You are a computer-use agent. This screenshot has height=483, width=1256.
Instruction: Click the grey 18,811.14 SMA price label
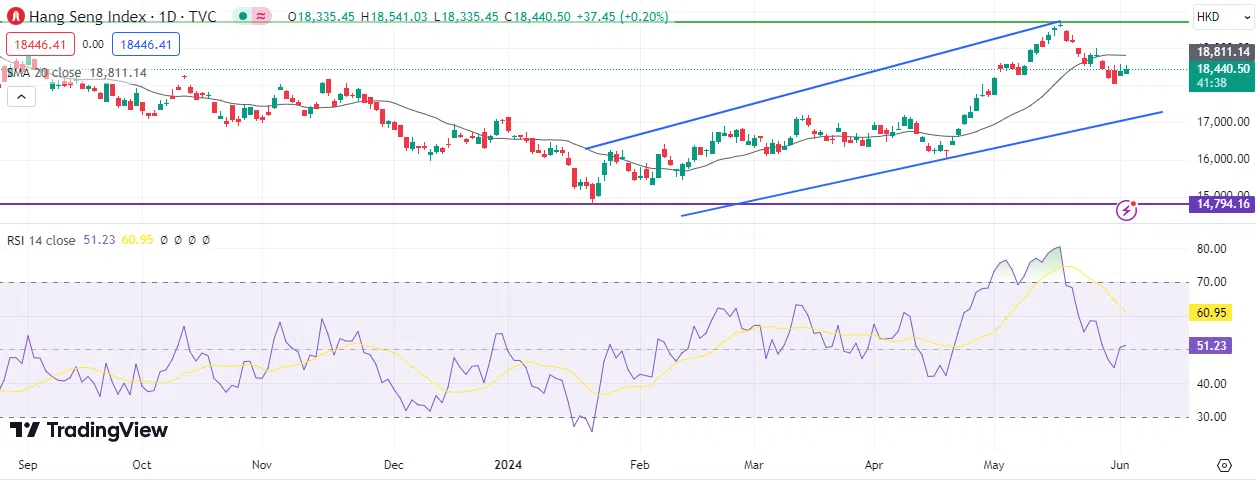(1222, 51)
